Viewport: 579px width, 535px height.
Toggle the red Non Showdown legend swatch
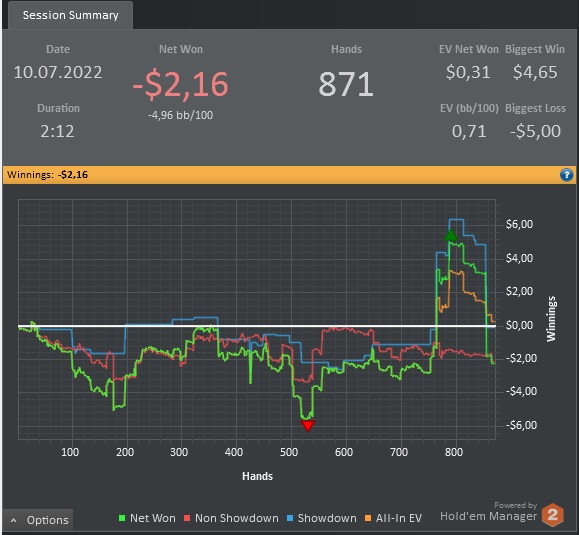point(187,518)
